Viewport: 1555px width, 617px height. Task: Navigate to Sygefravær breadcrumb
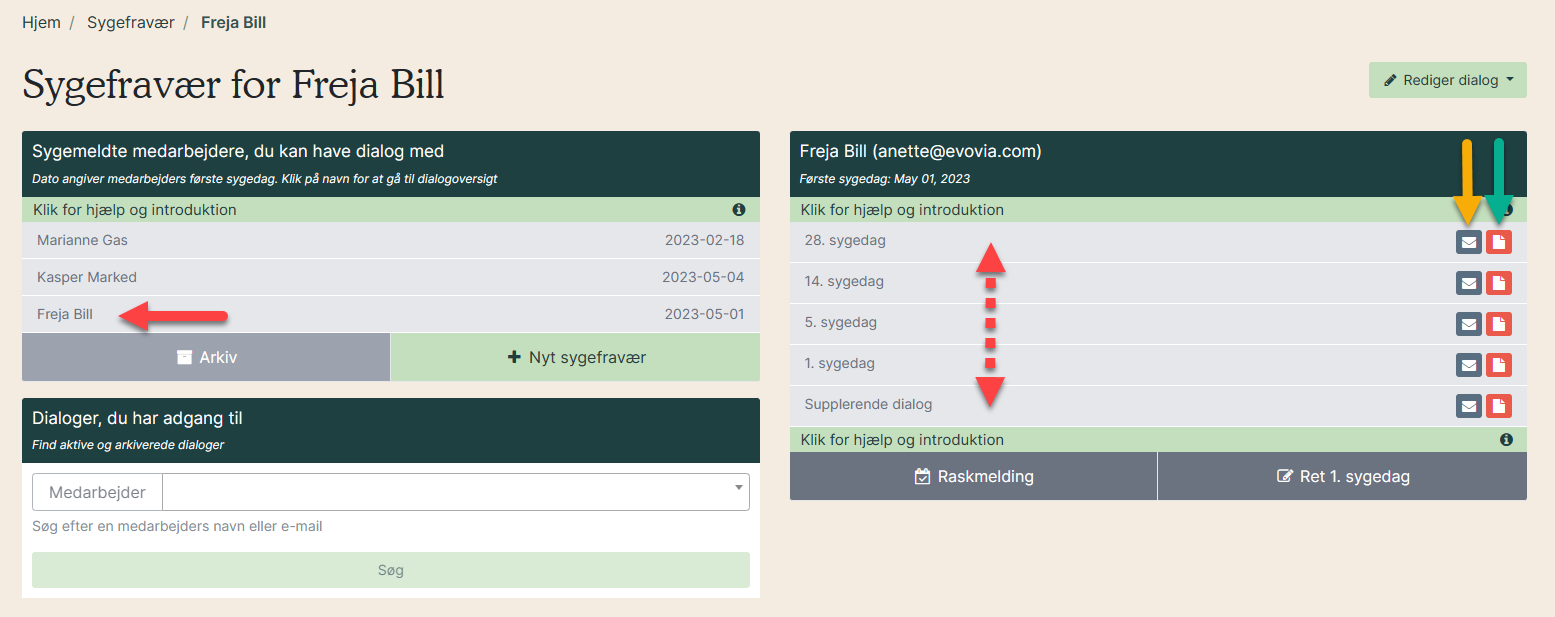[x=130, y=22]
